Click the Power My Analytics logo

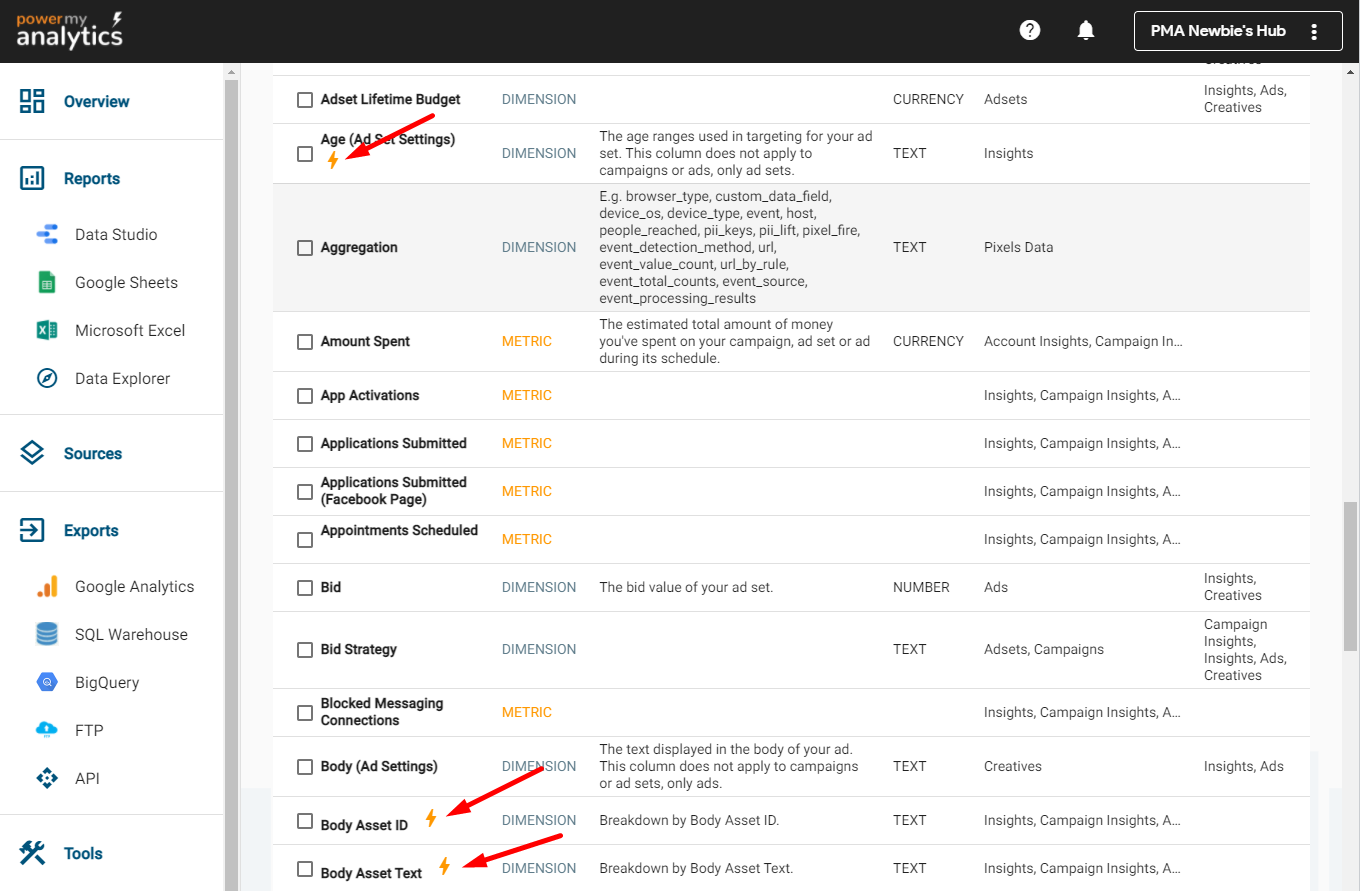click(68, 31)
